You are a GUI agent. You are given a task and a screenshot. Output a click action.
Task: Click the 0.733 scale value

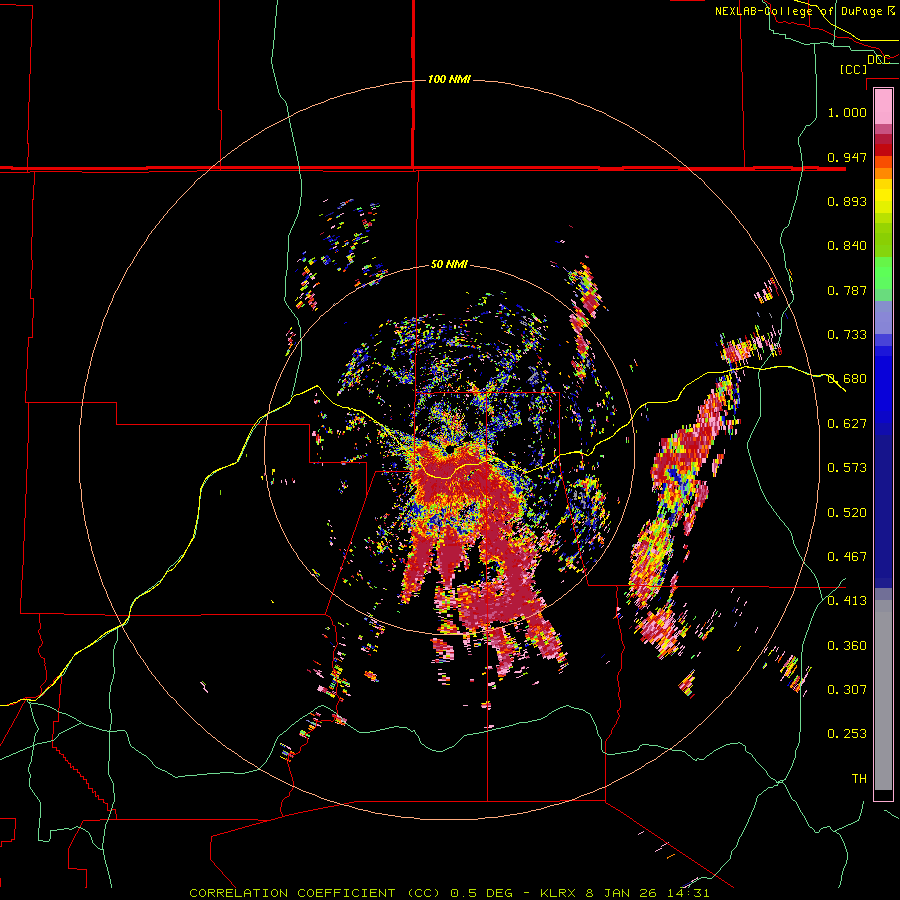pos(847,335)
